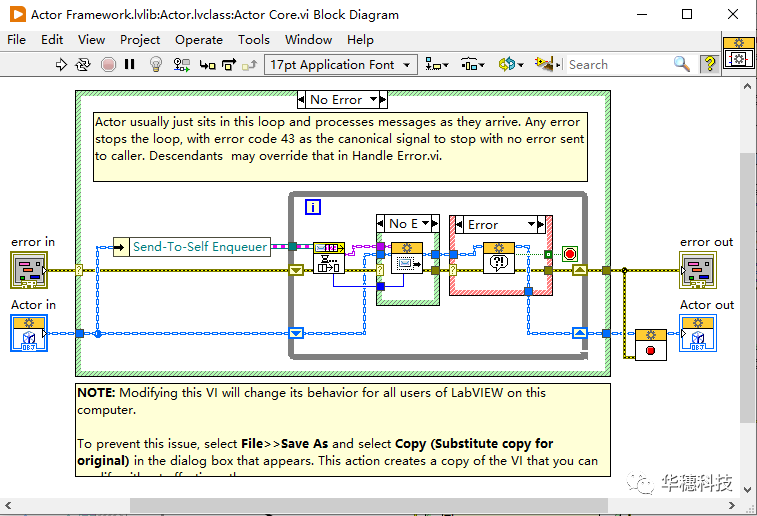Click Step Into toolbar button
757x516 pixels.
(208, 64)
